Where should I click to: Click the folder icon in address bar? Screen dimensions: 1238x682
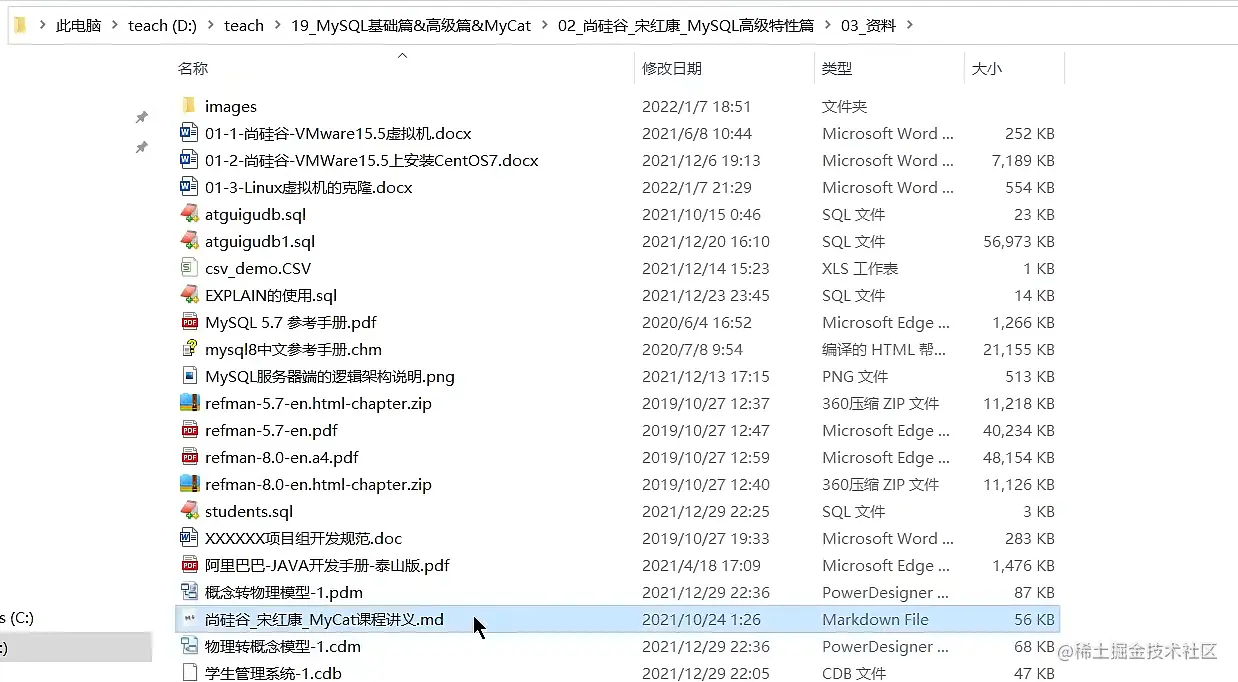pyautogui.click(x=20, y=25)
